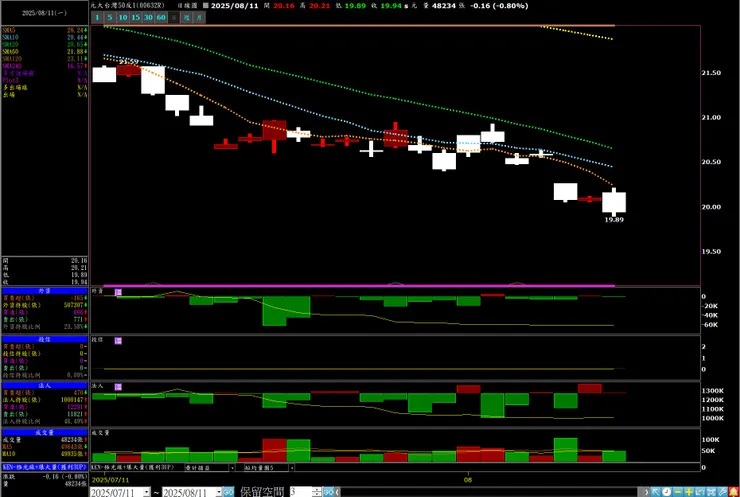Click the 2025/07/11 label on time axis
The height and width of the screenshot is (497, 740).
(x=110, y=480)
